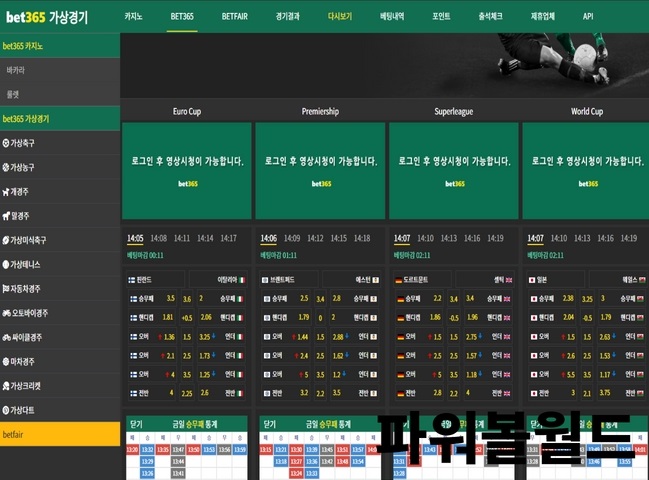Pick Premiership under odds 2.88
The image size is (649, 480).
pyautogui.click(x=355, y=336)
